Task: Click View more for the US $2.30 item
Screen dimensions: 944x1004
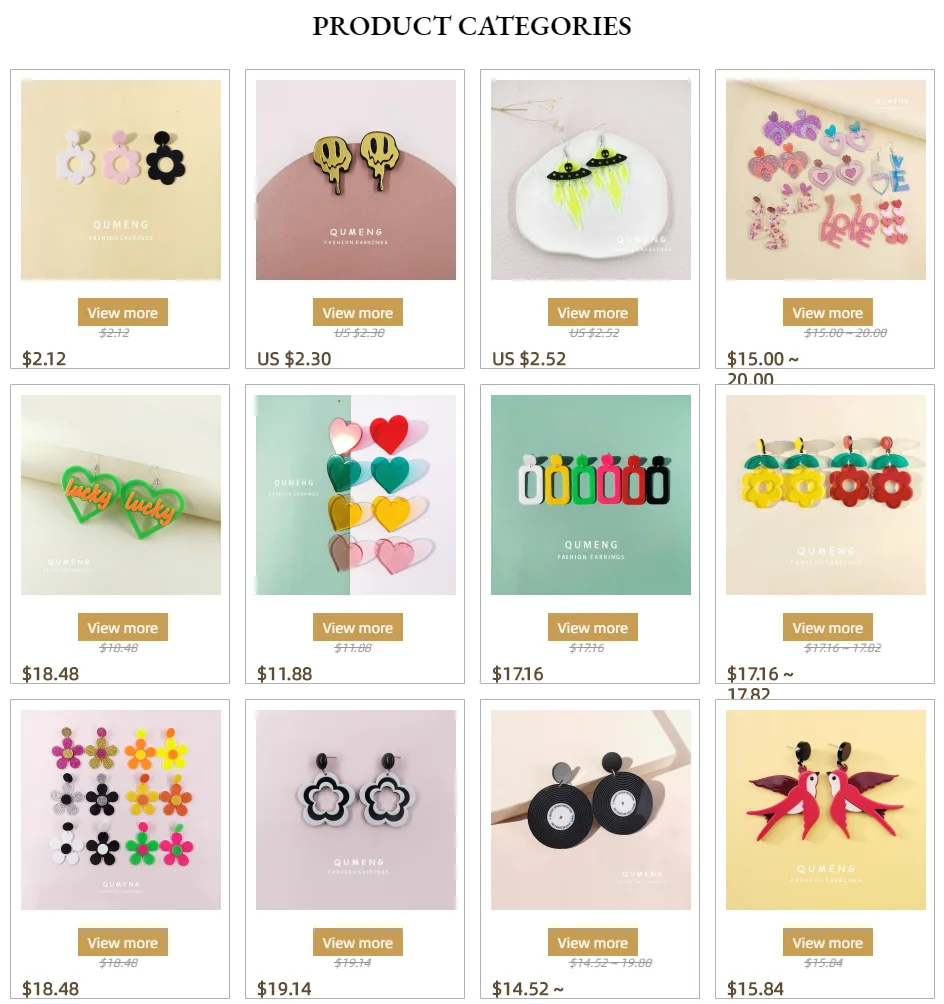Action: 358,312
